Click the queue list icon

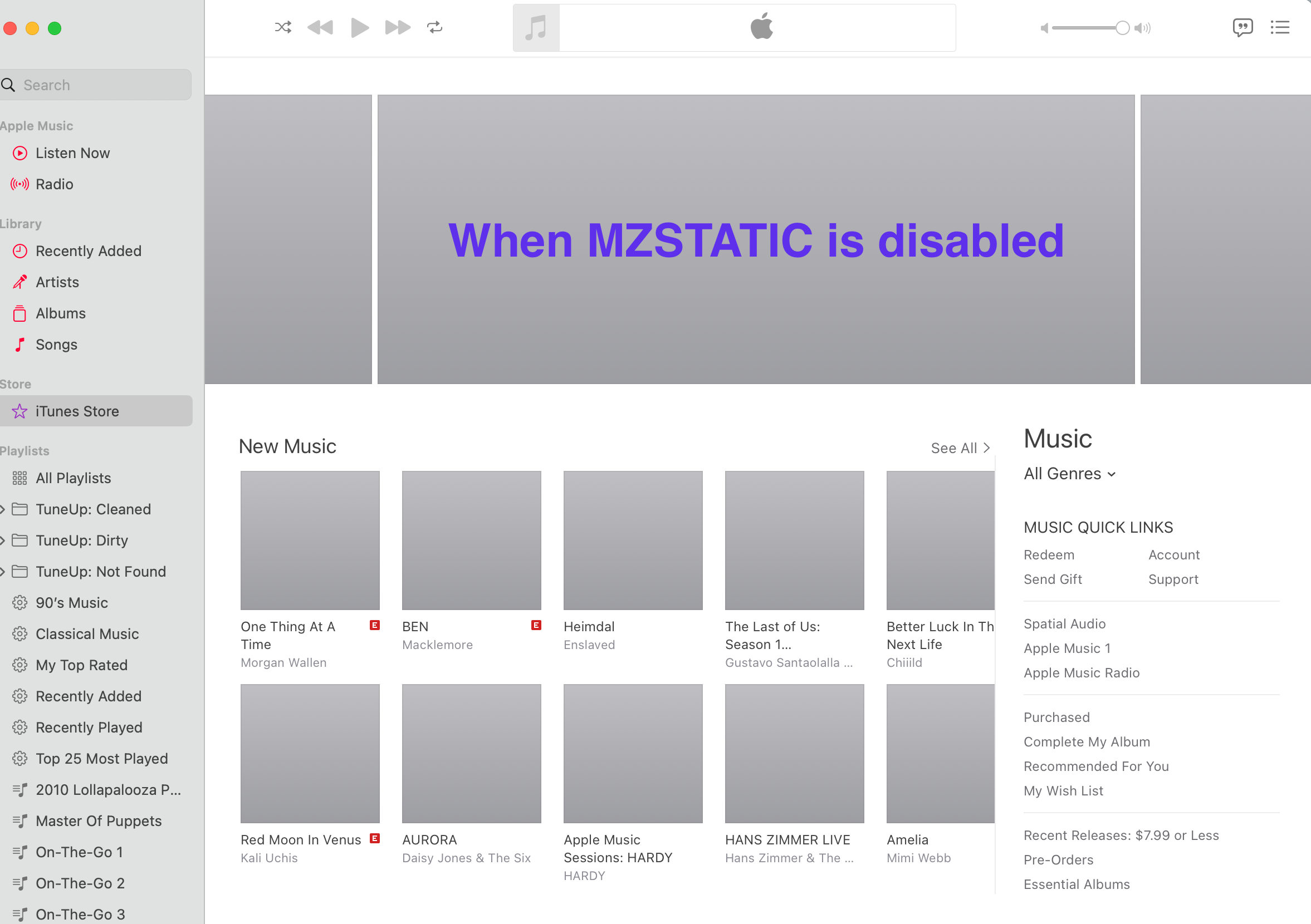tap(1280, 27)
